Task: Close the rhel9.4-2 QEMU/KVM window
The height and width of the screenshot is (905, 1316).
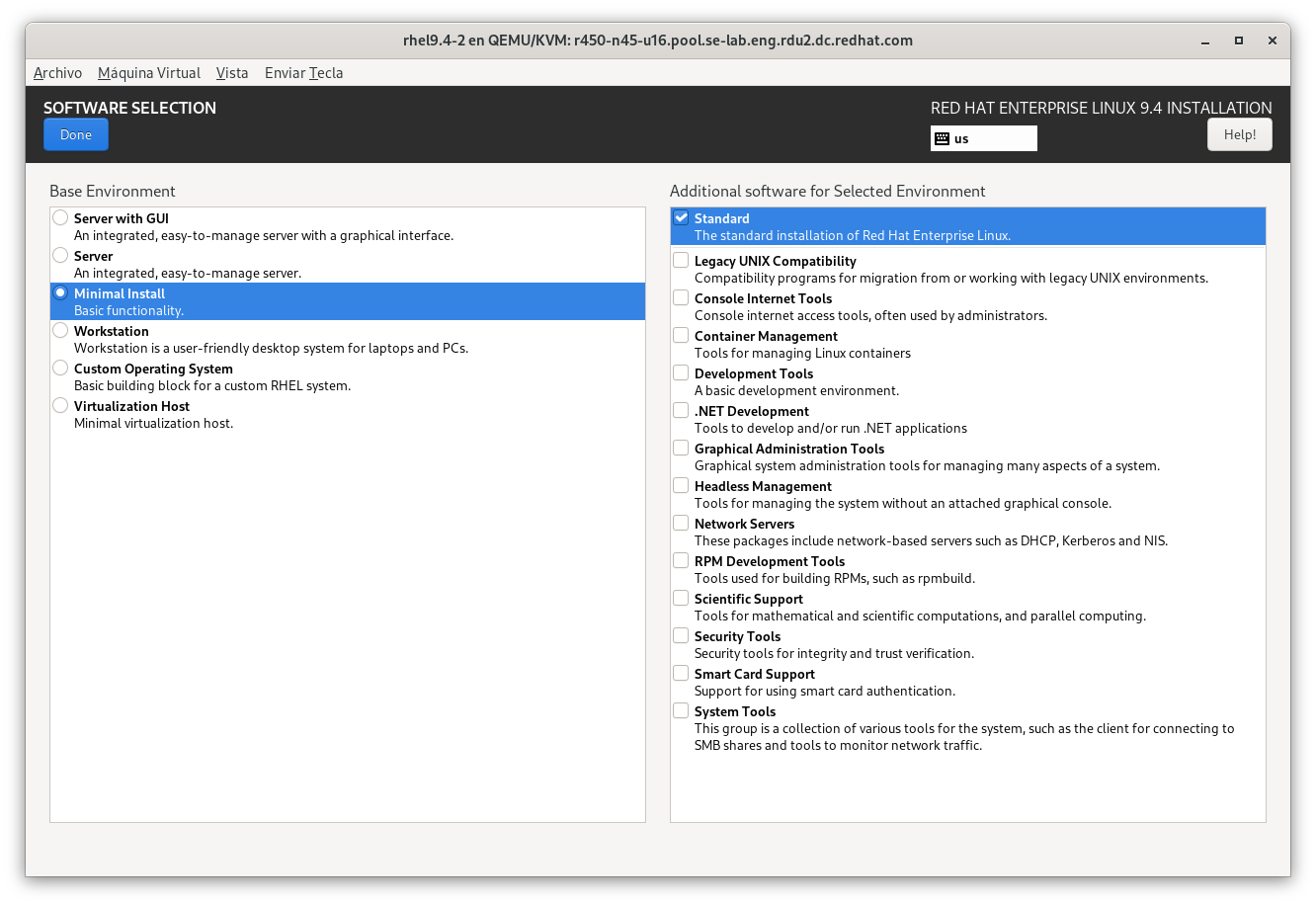Action: coord(1273,41)
